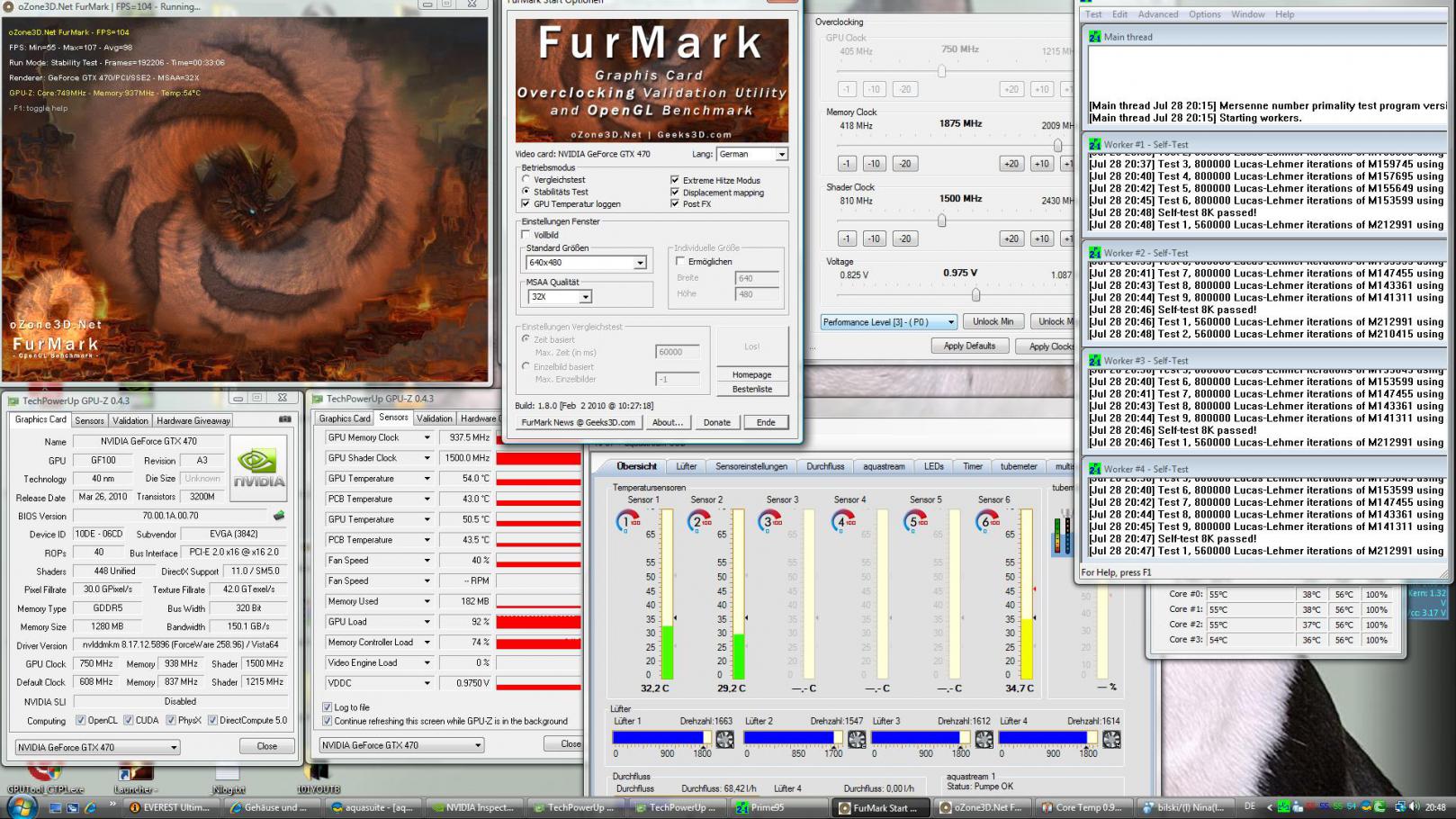Click the fan icon beside Lüfter 2
Viewport: 1456px width, 819px height.
[857, 739]
